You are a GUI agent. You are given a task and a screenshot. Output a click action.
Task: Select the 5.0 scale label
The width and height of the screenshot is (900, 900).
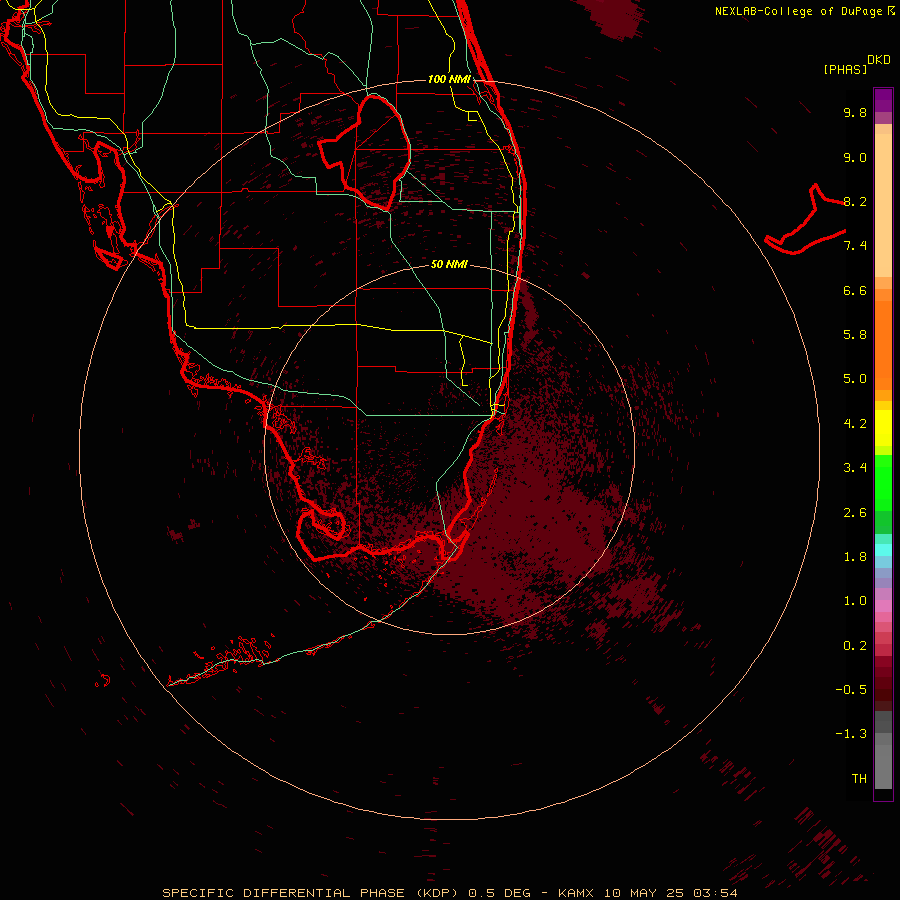pos(855,379)
